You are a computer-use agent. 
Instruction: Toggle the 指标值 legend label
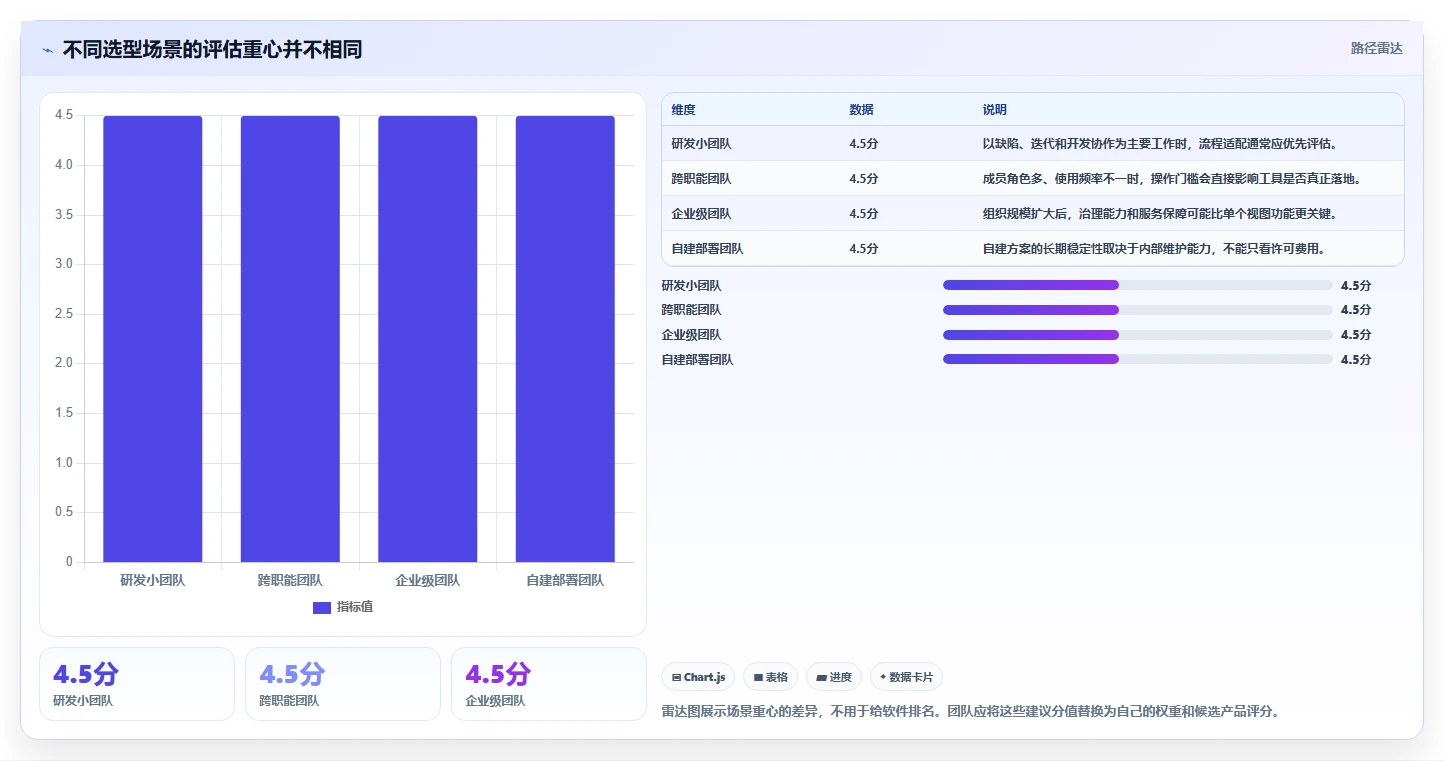[355, 607]
